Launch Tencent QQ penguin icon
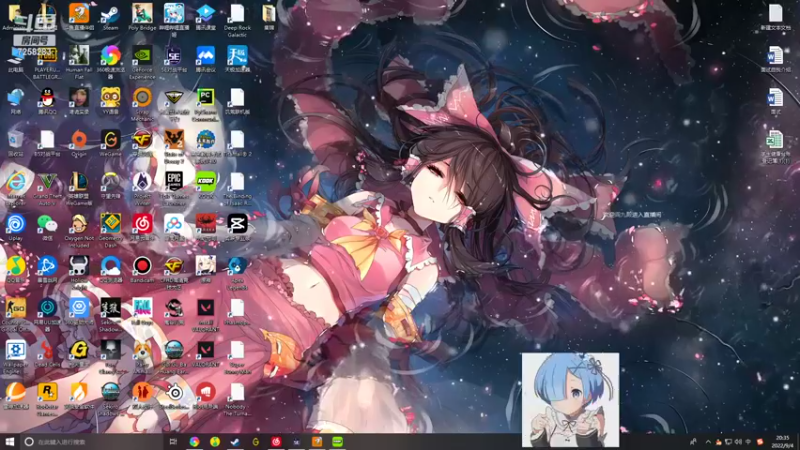This screenshot has height=450, width=800. (x=47, y=101)
